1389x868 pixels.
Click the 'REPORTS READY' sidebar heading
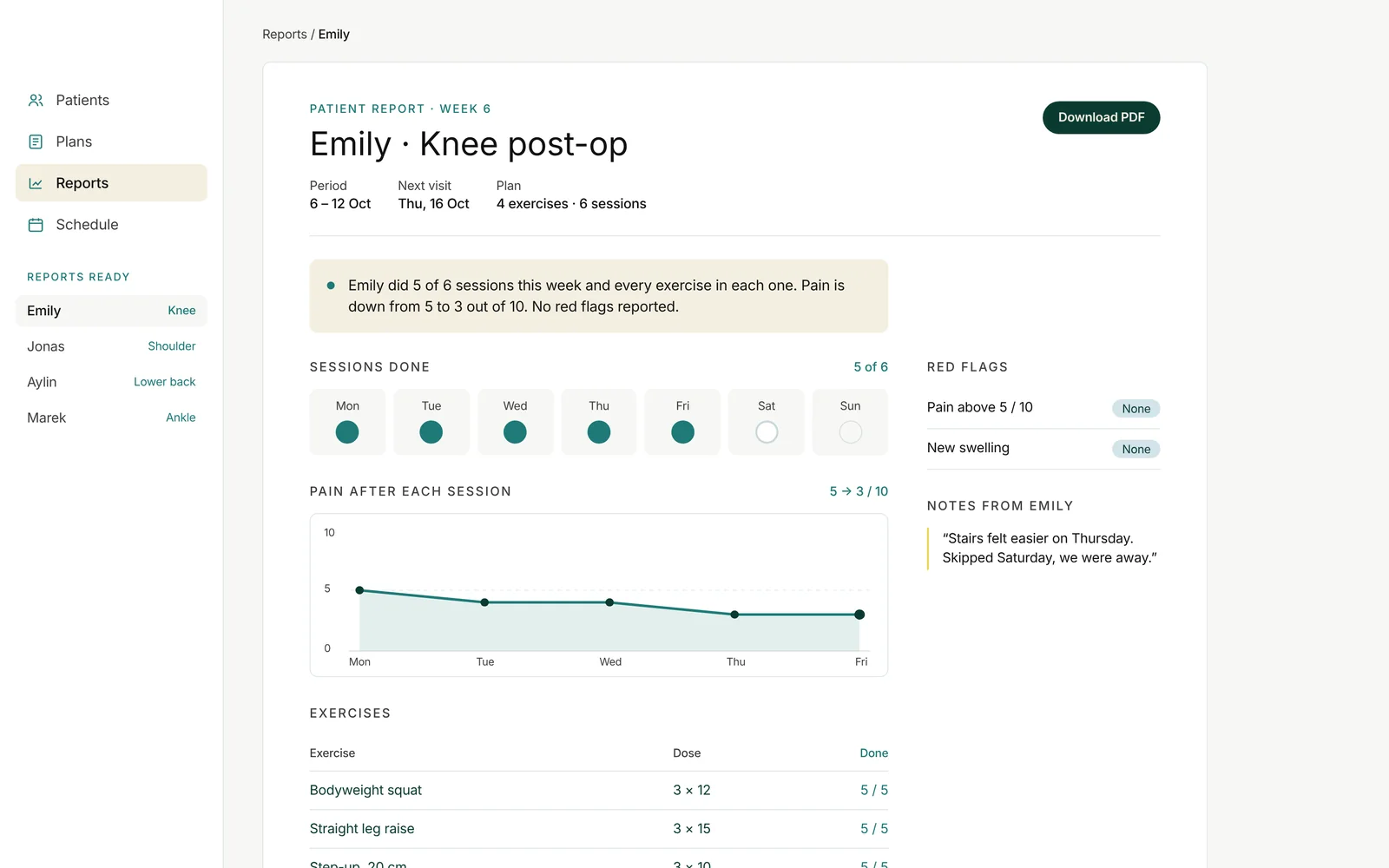click(78, 277)
